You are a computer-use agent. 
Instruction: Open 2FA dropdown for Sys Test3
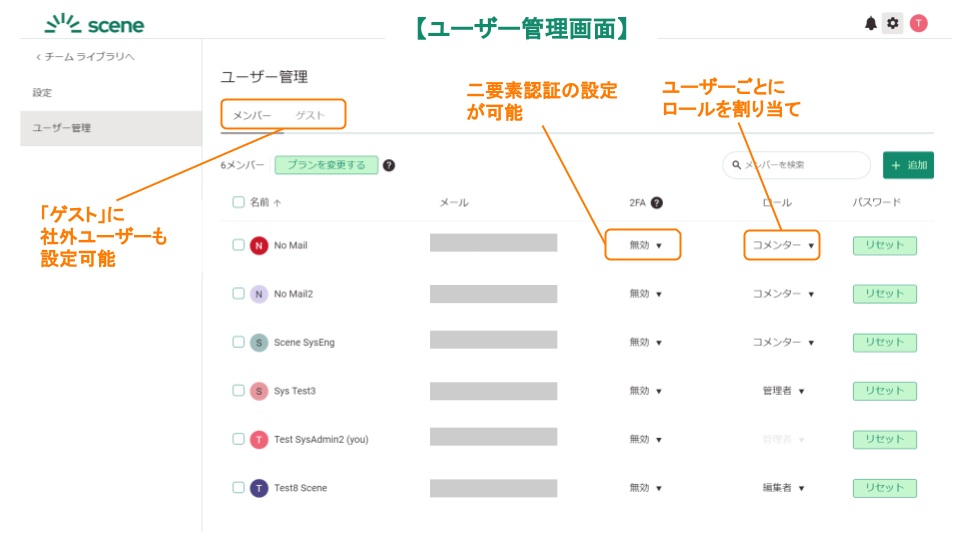tap(645, 391)
